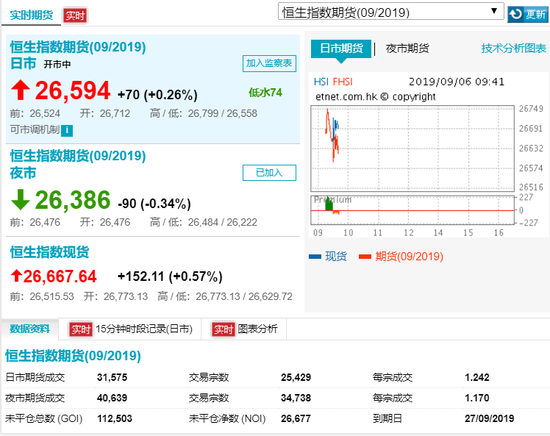
Task: Click the 交易宗数 value 25,429
Action: pyautogui.click(x=296, y=377)
